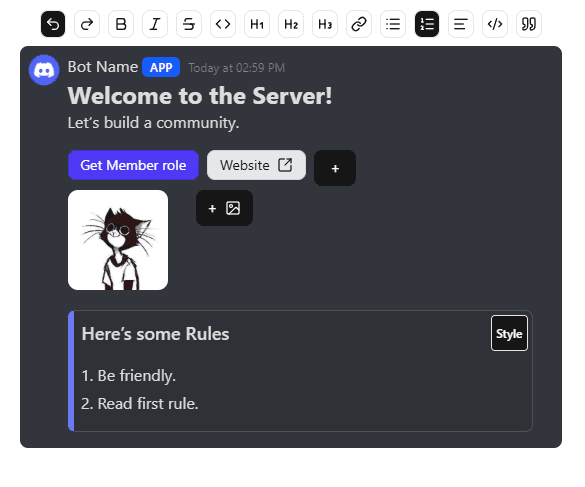
Task: Open the Website link button
Action: point(256,165)
